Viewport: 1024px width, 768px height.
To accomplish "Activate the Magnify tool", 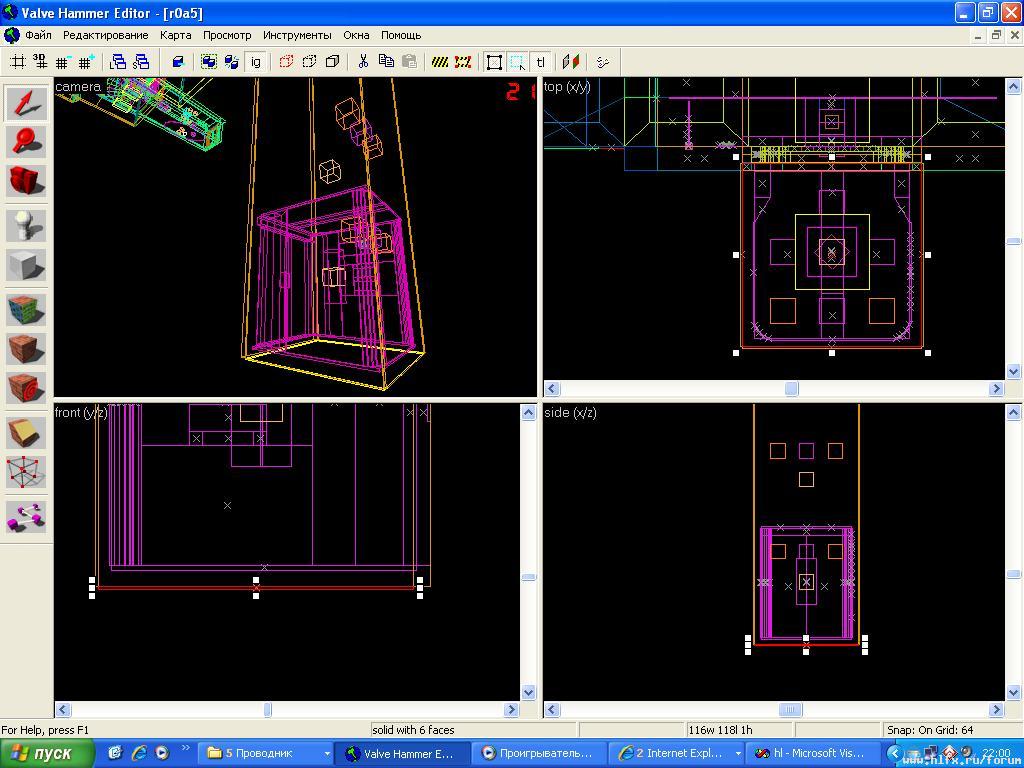I will click(26, 142).
